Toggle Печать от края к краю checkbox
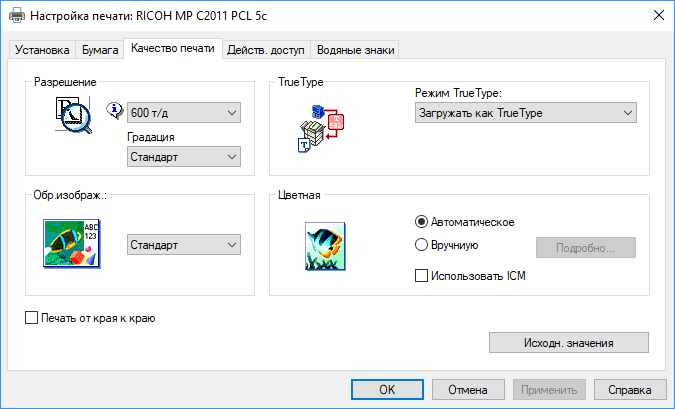 point(31,319)
